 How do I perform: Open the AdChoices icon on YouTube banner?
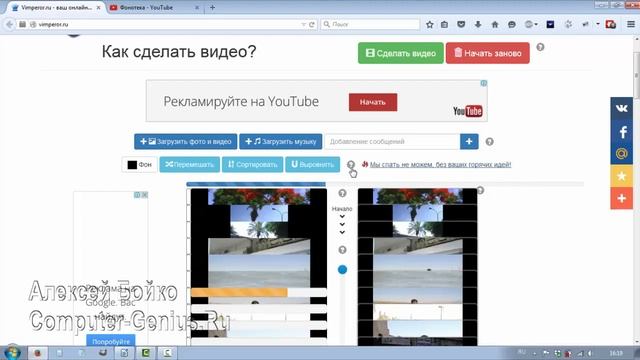pyautogui.click(x=484, y=83)
